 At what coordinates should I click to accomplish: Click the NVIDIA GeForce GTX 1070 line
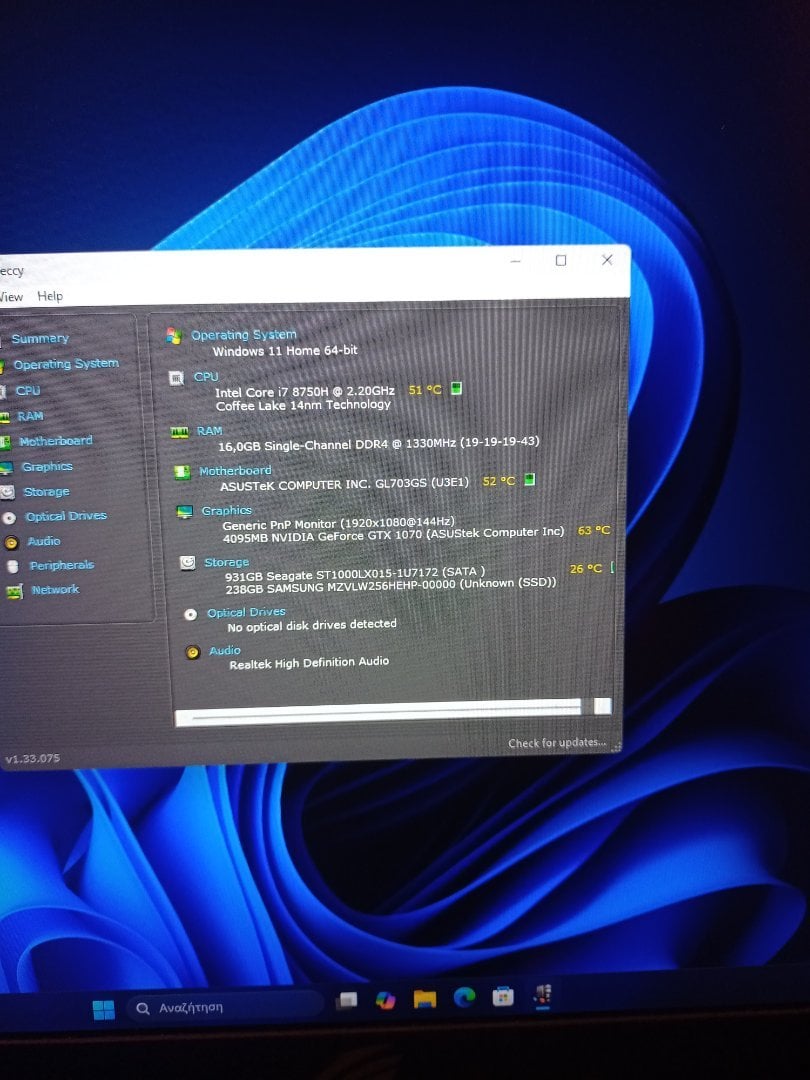393,535
